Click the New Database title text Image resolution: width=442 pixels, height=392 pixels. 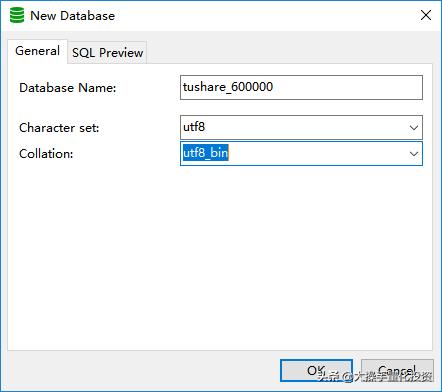(x=72, y=16)
